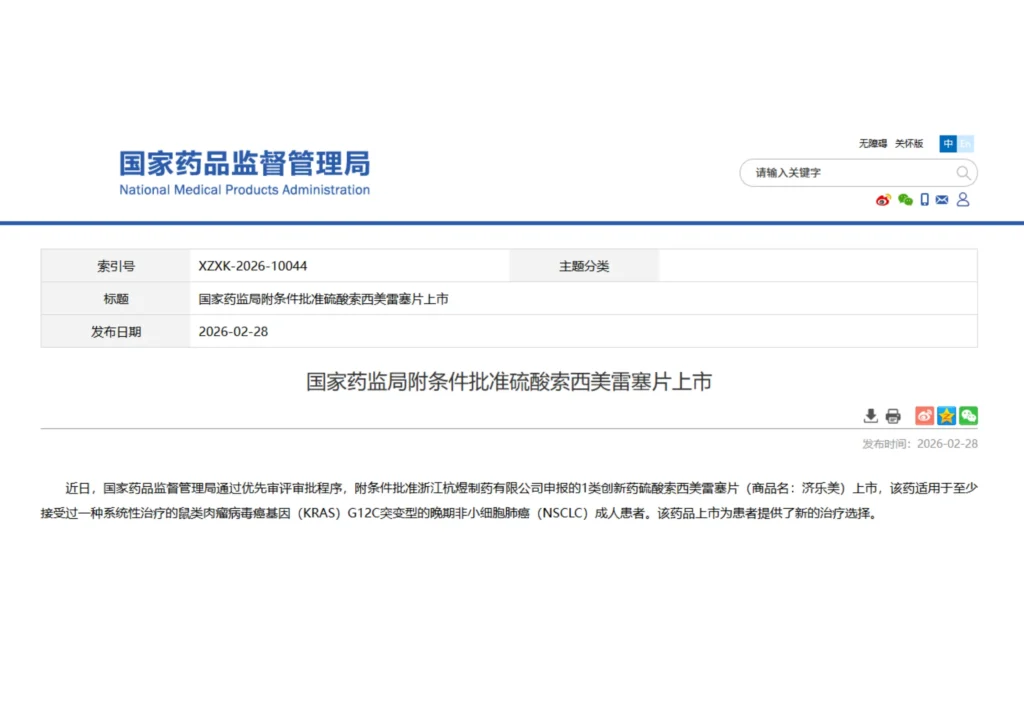This screenshot has height=724, width=1024.
Task: Print the announcement page
Action: coord(893,416)
